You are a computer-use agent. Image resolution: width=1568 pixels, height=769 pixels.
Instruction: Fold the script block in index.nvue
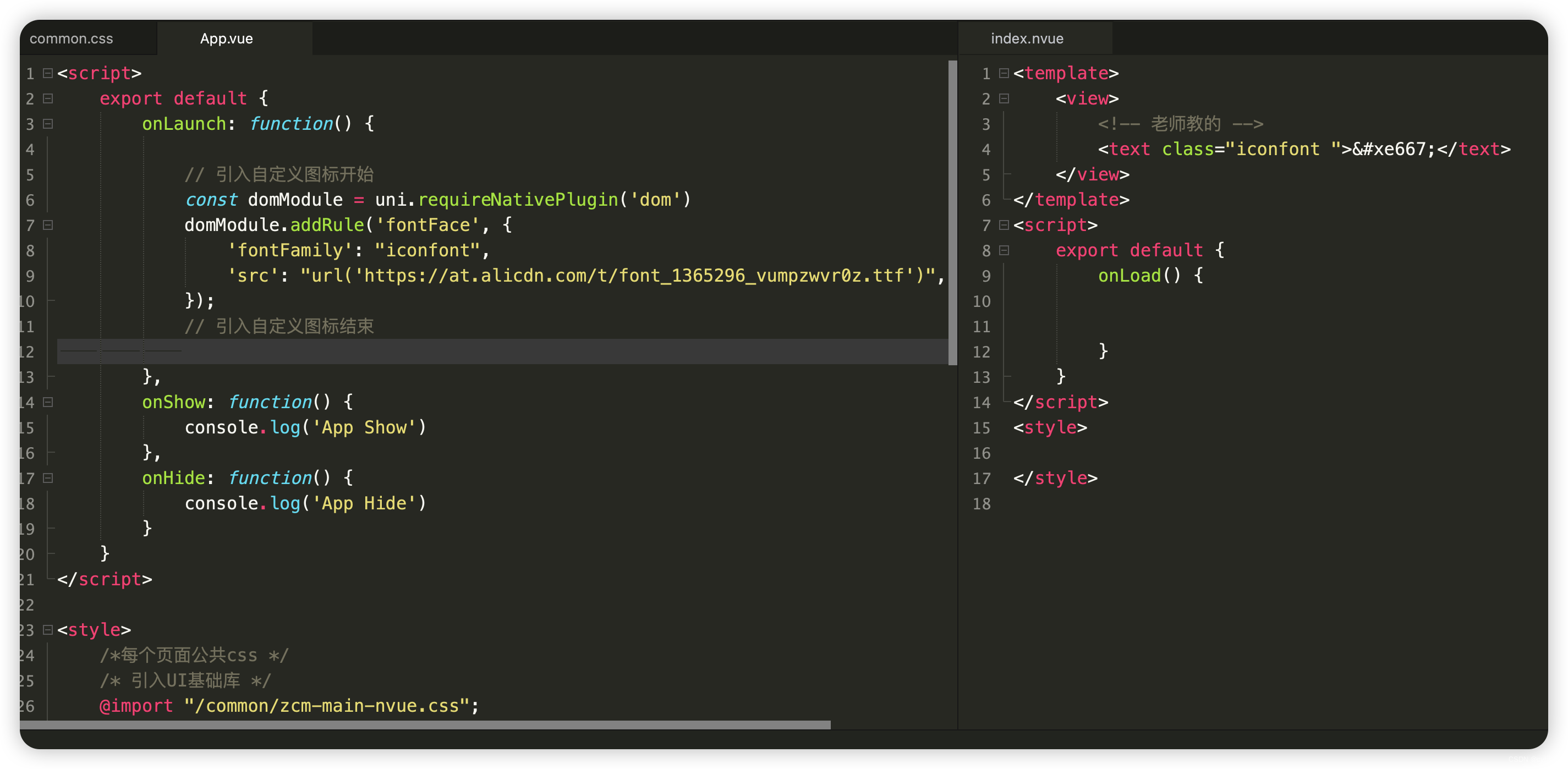1004,225
